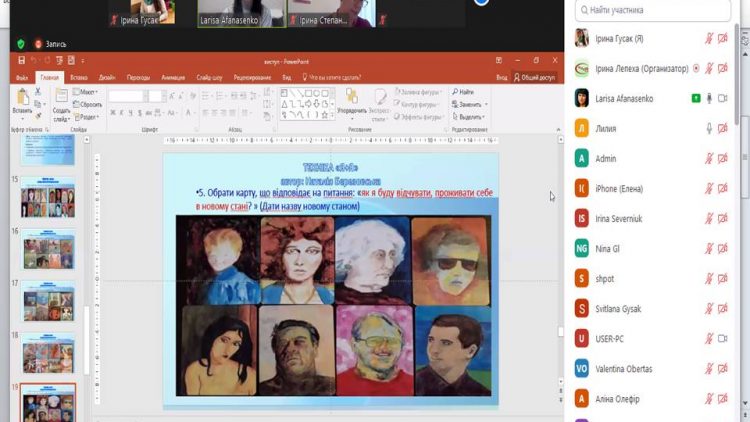Click the slide panel scrollbar thumb
The image size is (750, 422).
coord(87,341)
